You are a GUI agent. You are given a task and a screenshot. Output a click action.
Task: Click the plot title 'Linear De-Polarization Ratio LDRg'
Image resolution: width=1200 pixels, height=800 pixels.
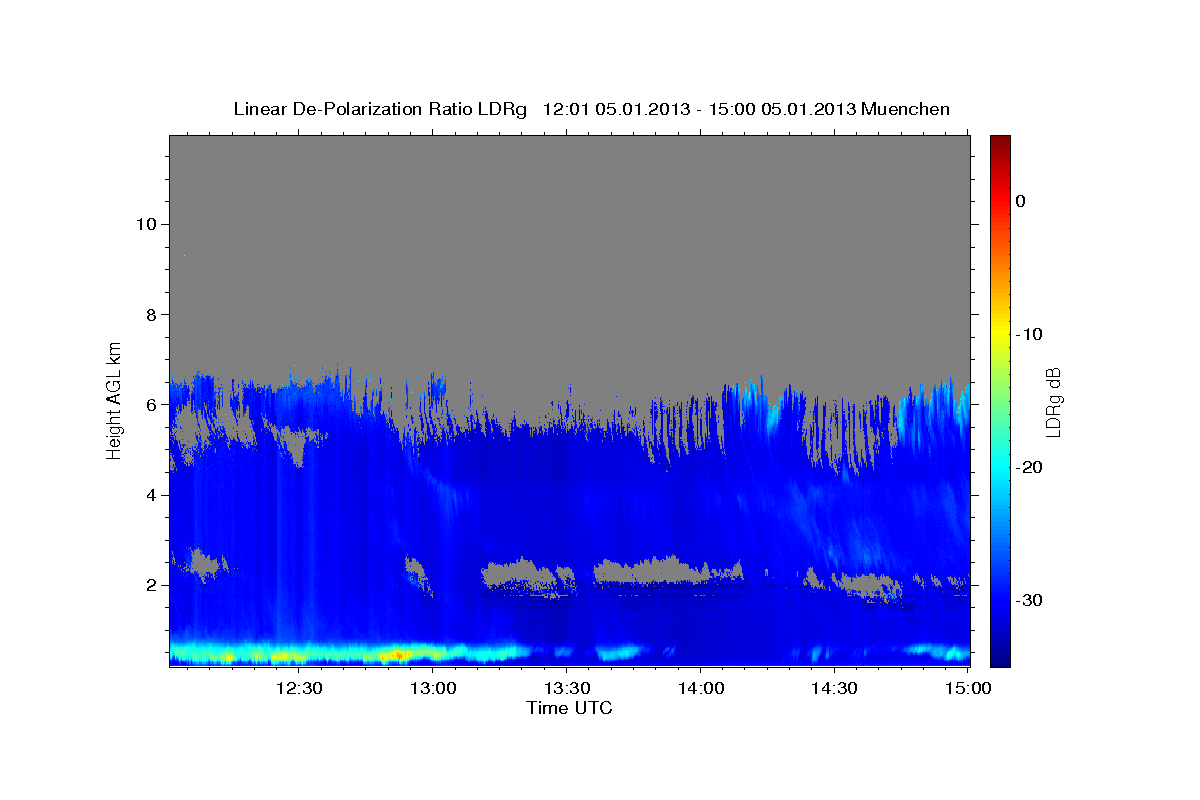[379, 109]
